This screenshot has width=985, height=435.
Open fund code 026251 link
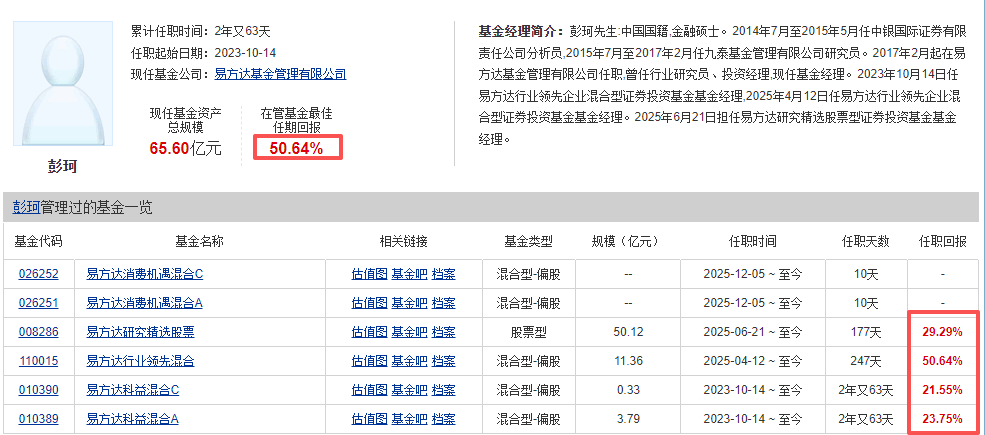pyautogui.click(x=38, y=303)
